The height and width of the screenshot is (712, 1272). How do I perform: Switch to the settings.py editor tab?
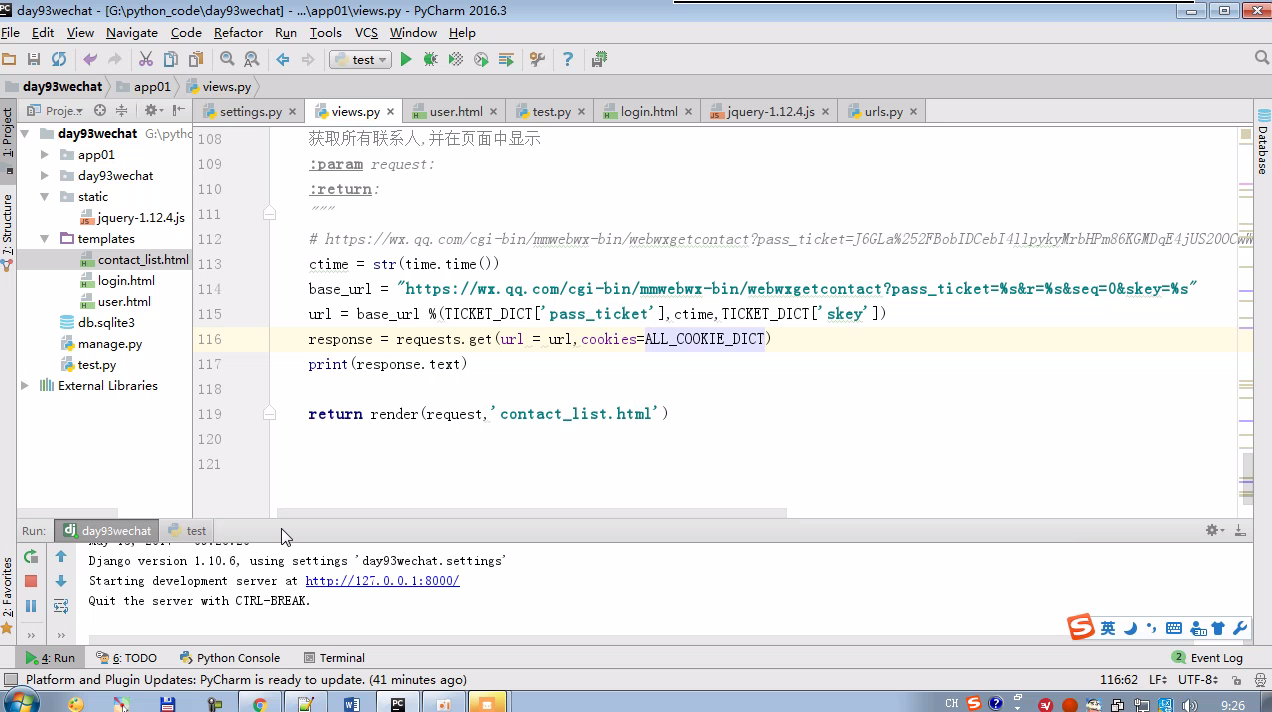[249, 112]
